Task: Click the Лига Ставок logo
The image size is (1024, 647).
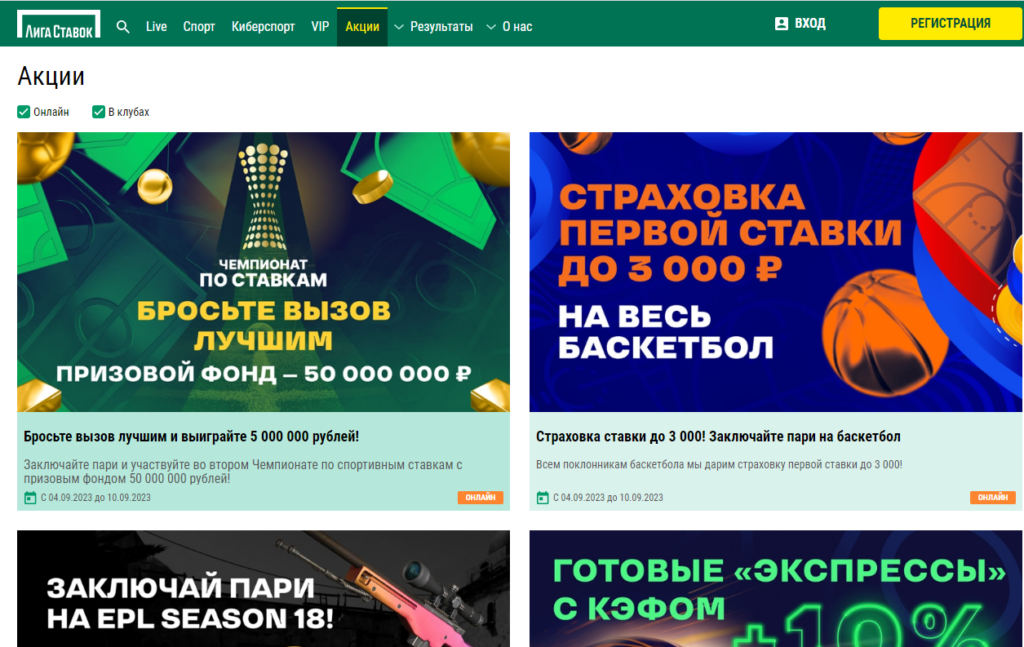Action: pos(59,24)
